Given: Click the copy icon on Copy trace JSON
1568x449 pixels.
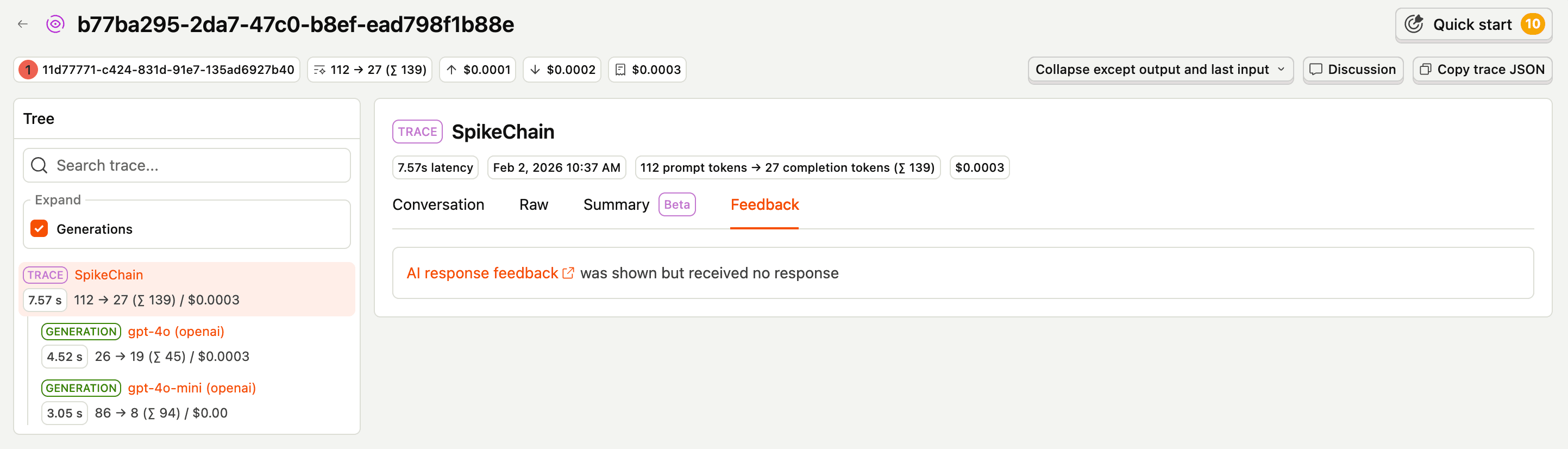Looking at the screenshot, I should click(x=1426, y=69).
